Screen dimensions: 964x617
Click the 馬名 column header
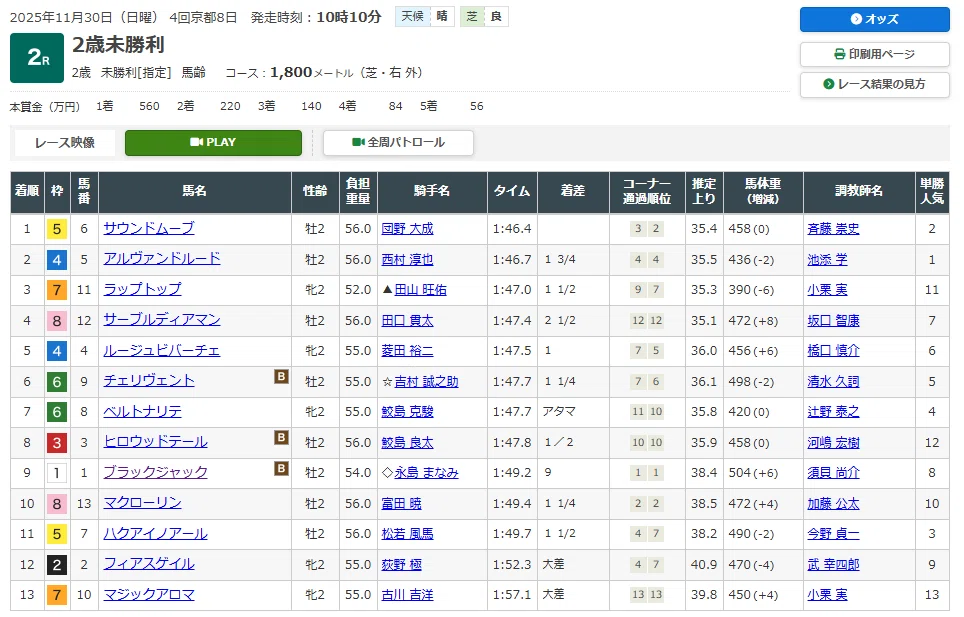pyautogui.click(x=194, y=191)
